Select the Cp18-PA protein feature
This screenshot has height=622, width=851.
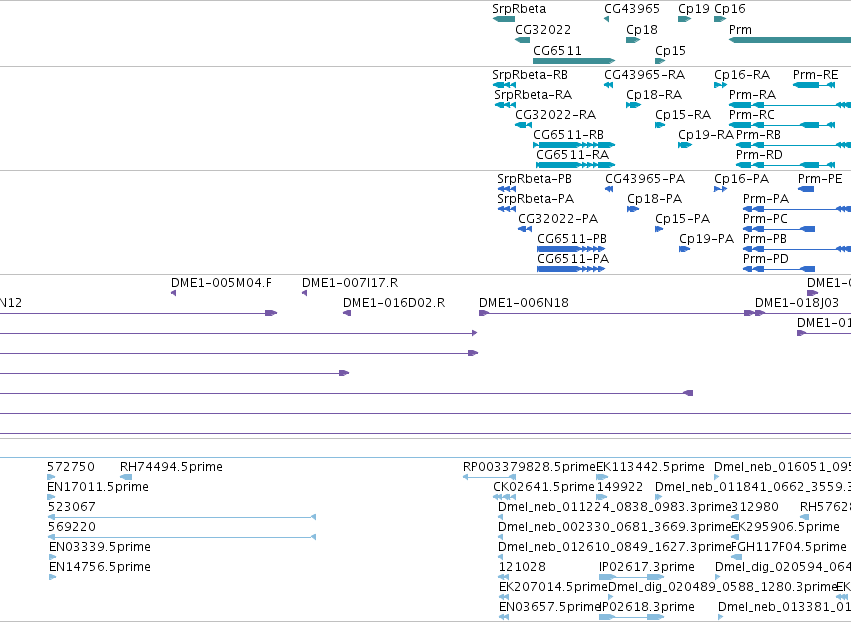(633, 209)
